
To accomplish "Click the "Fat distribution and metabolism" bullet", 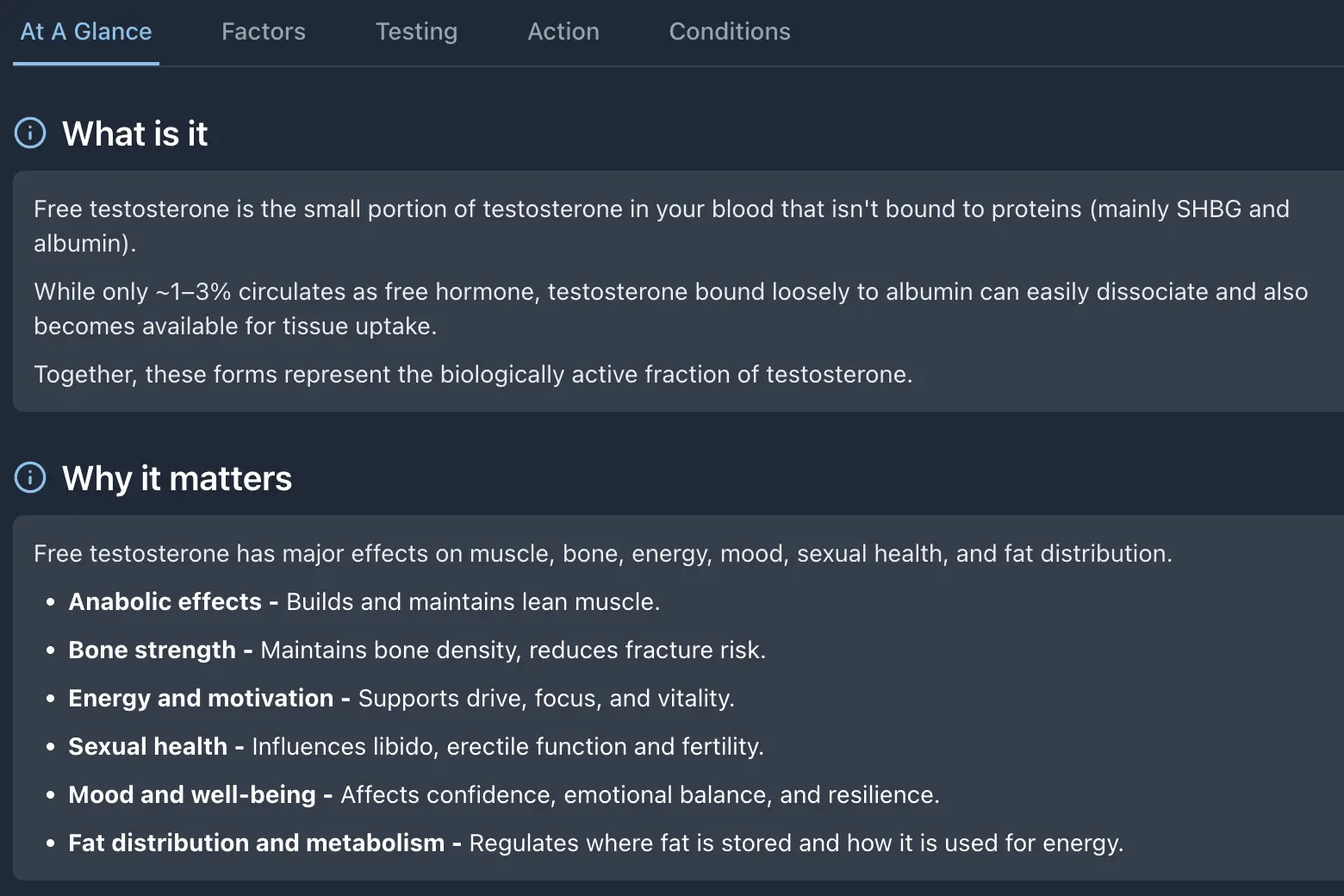I will [595, 843].
